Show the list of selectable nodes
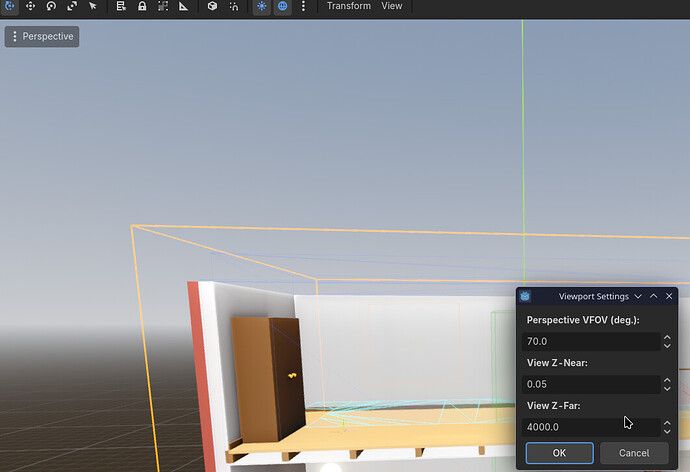 point(121,6)
